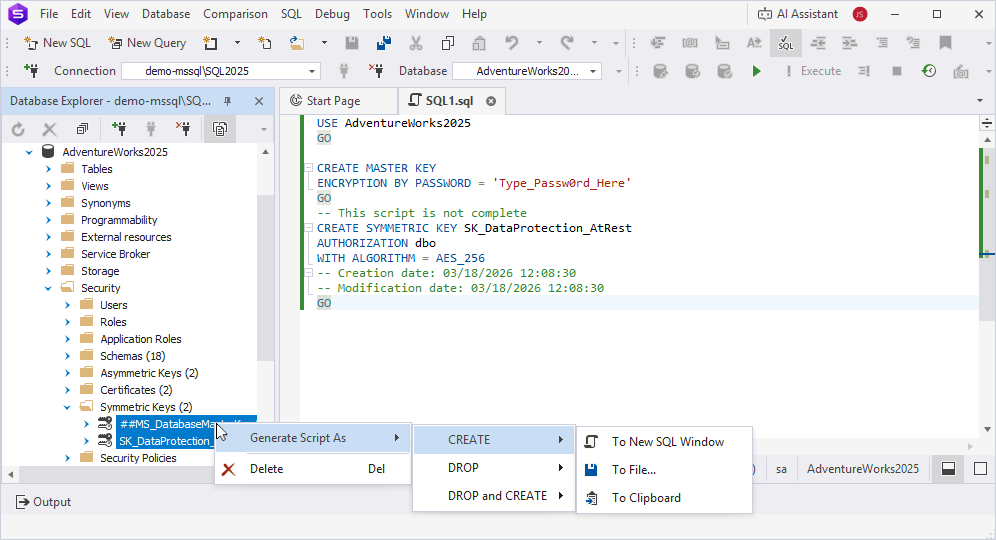
Task: Pin the Database Explorer panel
Action: (227, 101)
